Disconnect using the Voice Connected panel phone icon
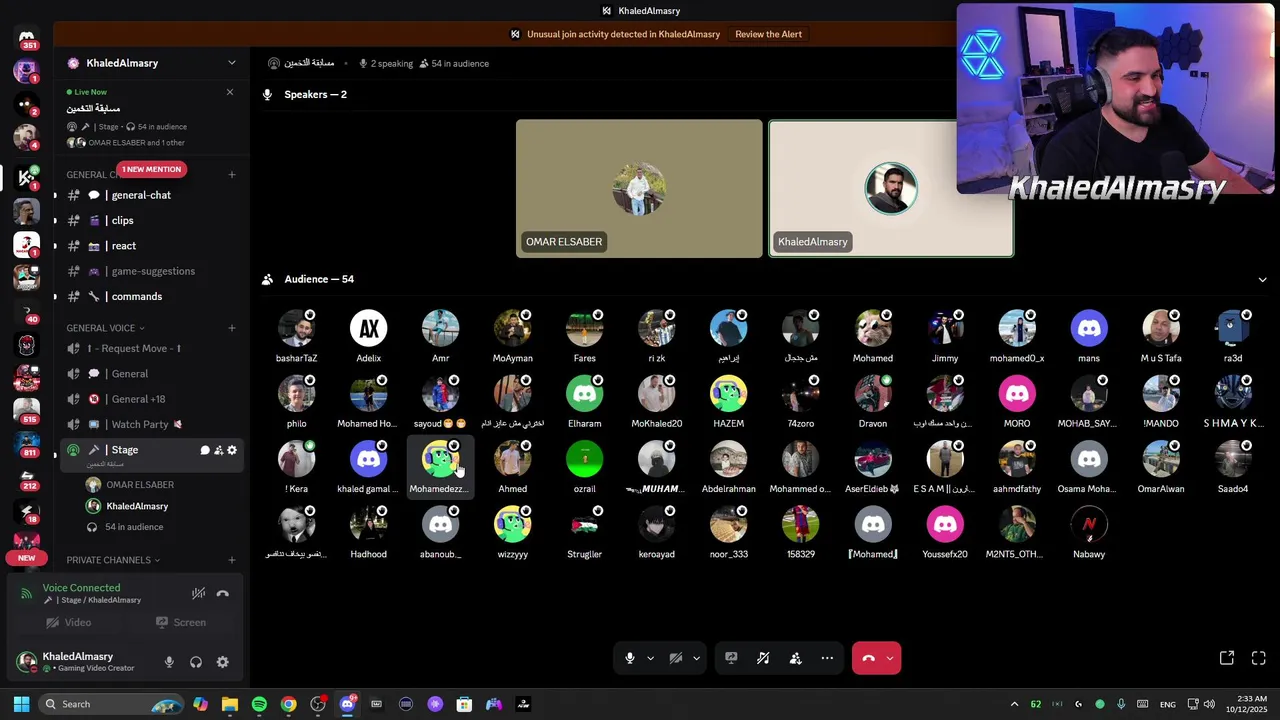 click(223, 593)
